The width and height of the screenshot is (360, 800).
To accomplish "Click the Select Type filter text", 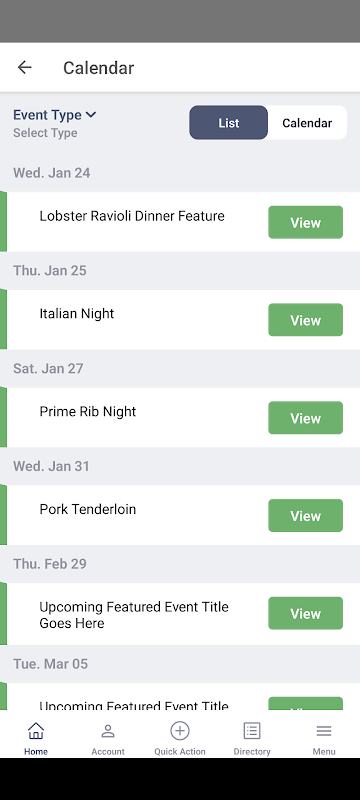I will (x=45, y=133).
